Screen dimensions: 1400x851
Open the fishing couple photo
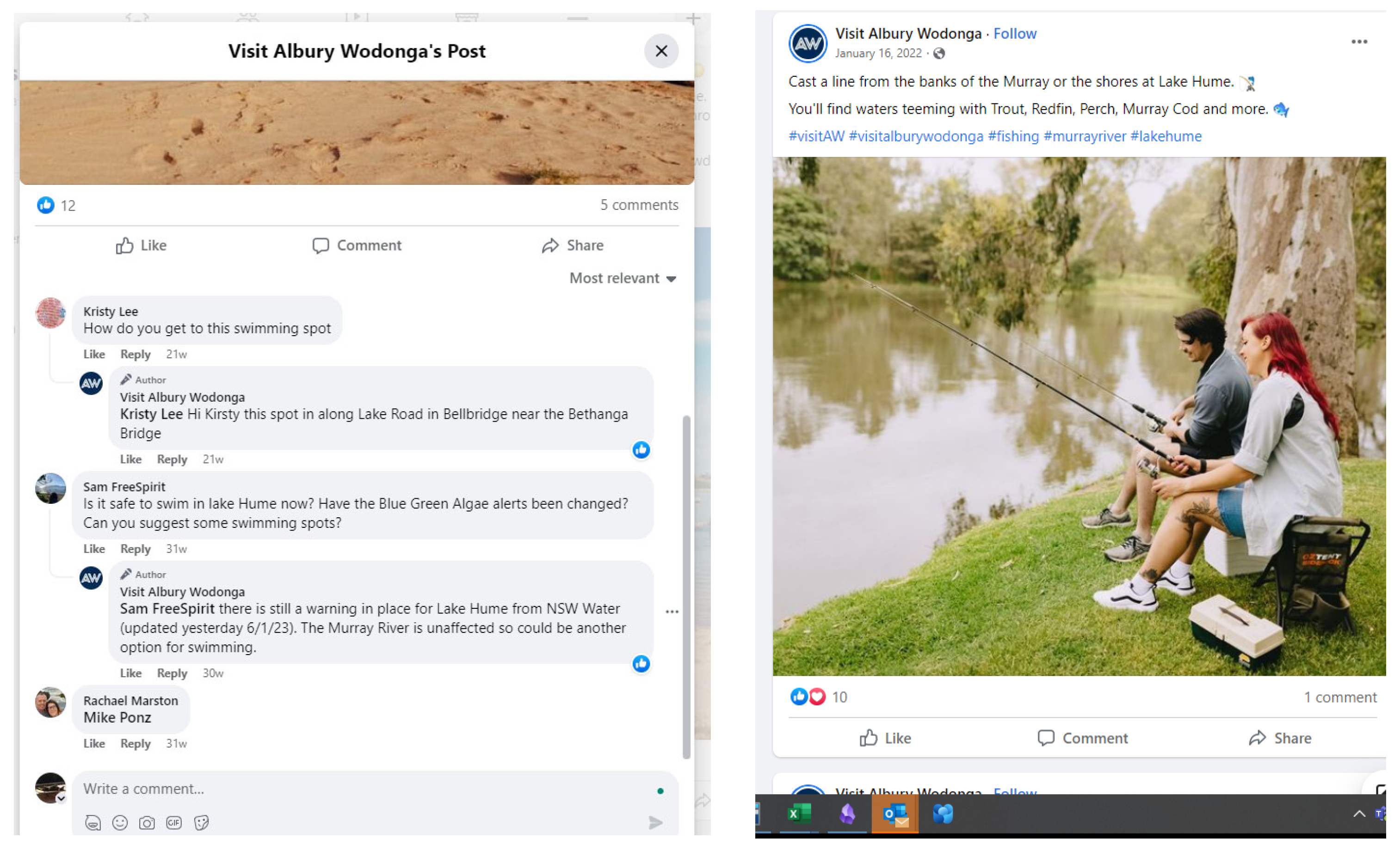1079,416
